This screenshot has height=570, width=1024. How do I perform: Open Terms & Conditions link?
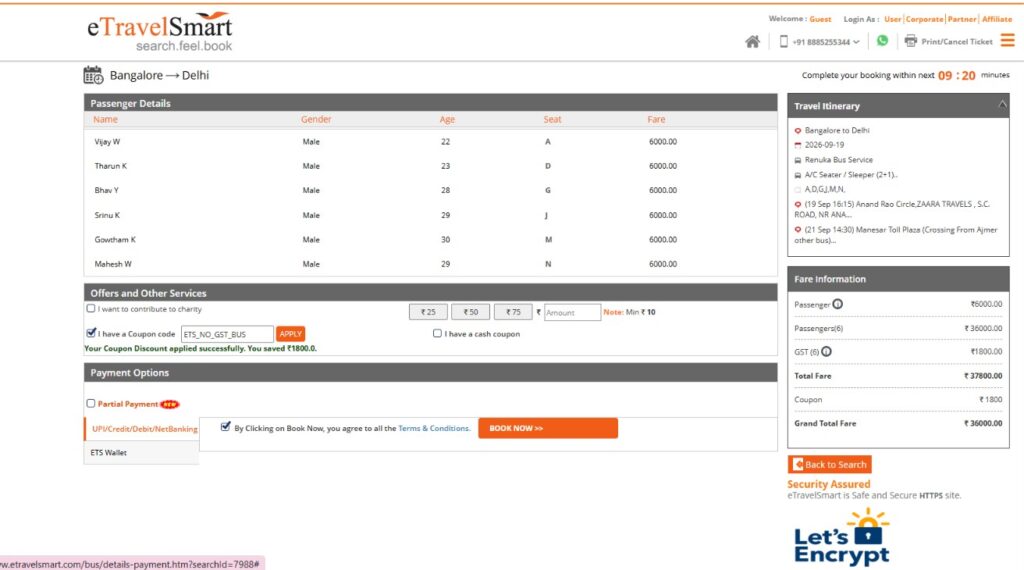click(434, 428)
